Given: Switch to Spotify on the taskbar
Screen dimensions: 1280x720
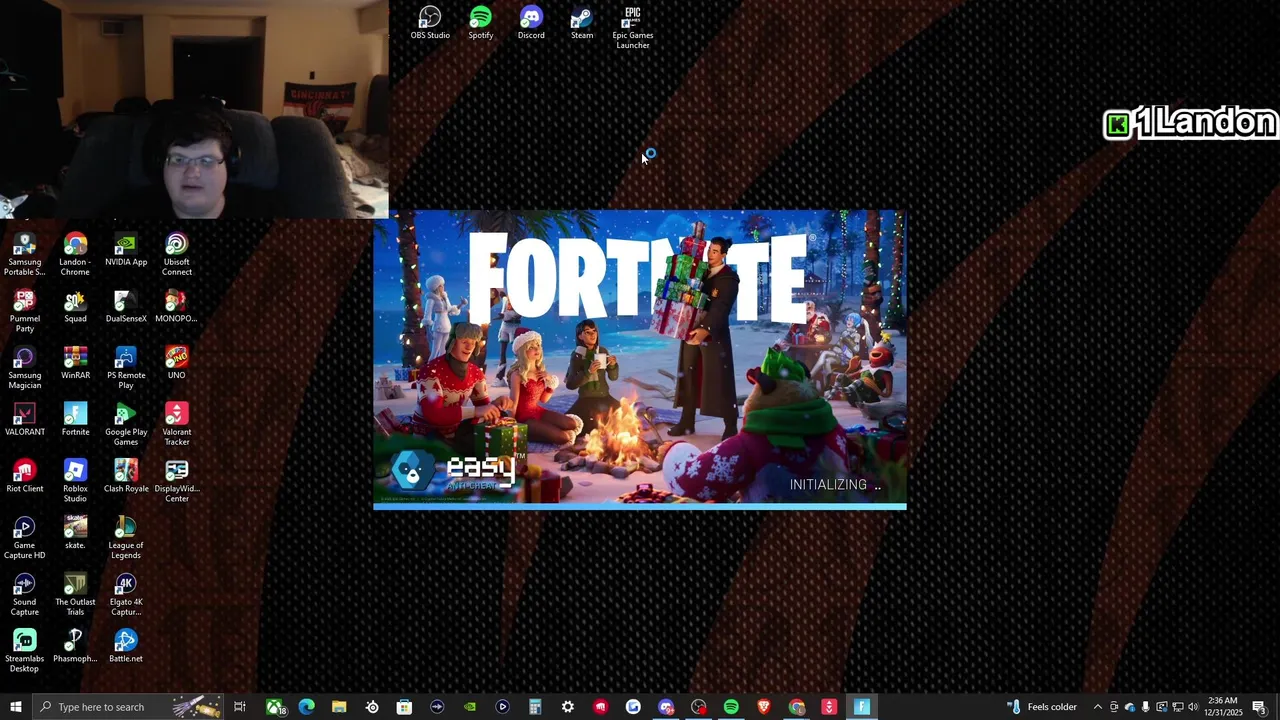Looking at the screenshot, I should [731, 707].
